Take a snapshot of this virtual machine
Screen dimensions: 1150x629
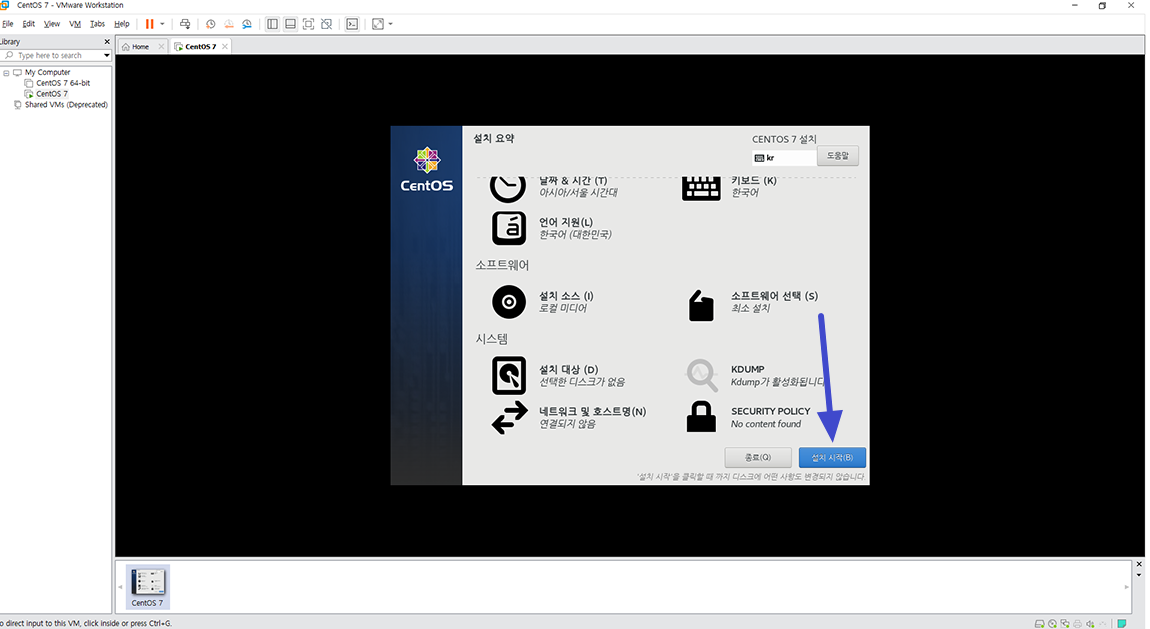210,24
